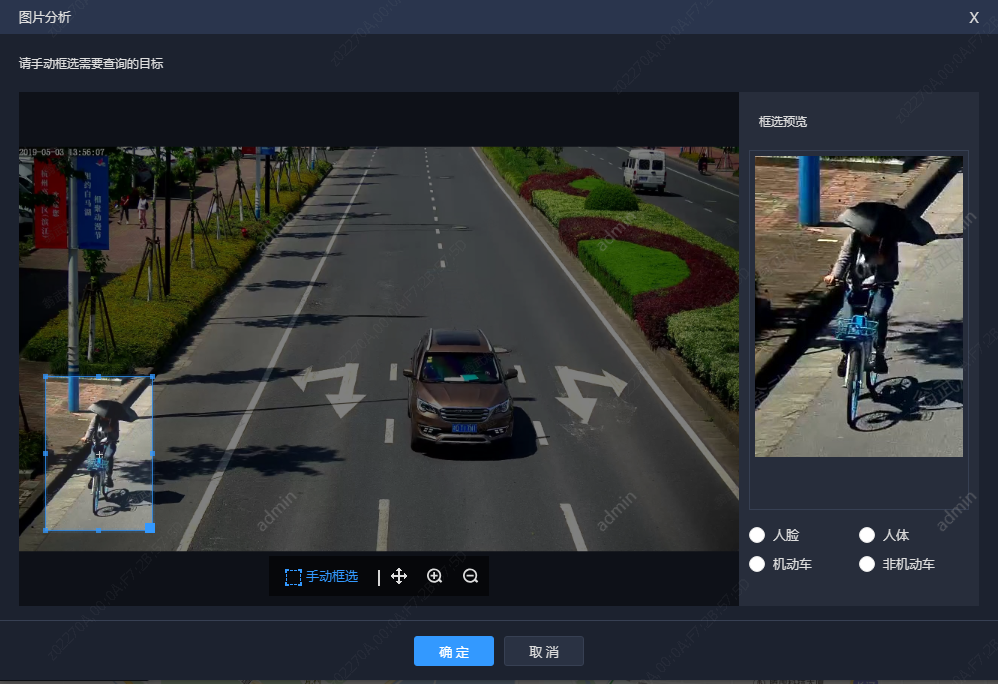Click the zoom in magnifier icon
This screenshot has width=998, height=684.
click(x=435, y=576)
